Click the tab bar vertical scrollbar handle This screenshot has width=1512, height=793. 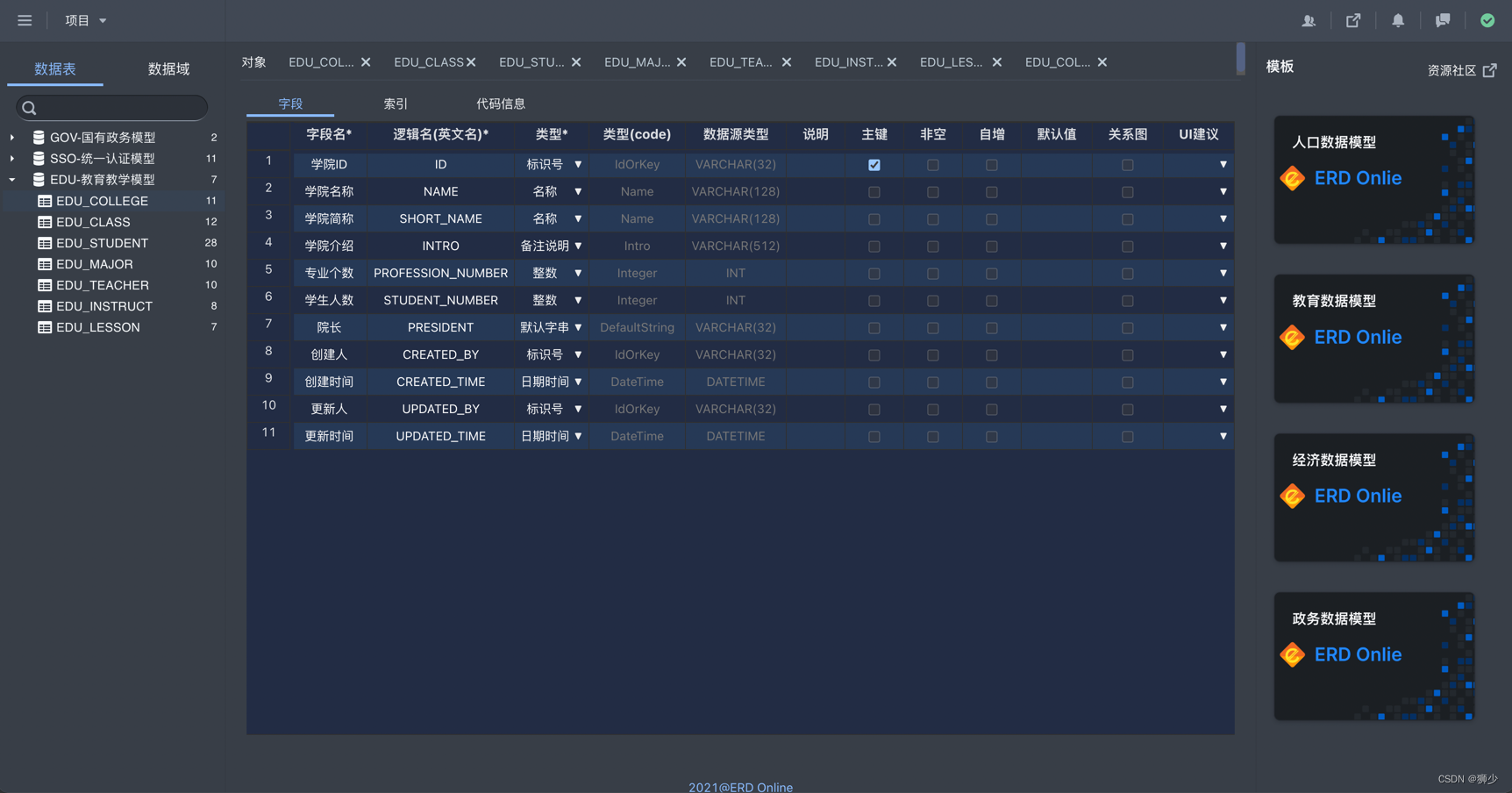(1240, 58)
